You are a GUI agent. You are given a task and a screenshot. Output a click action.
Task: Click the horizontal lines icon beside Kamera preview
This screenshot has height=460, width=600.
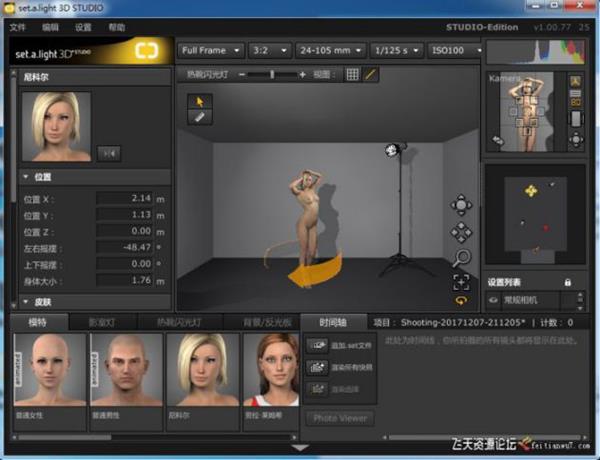pos(576,93)
